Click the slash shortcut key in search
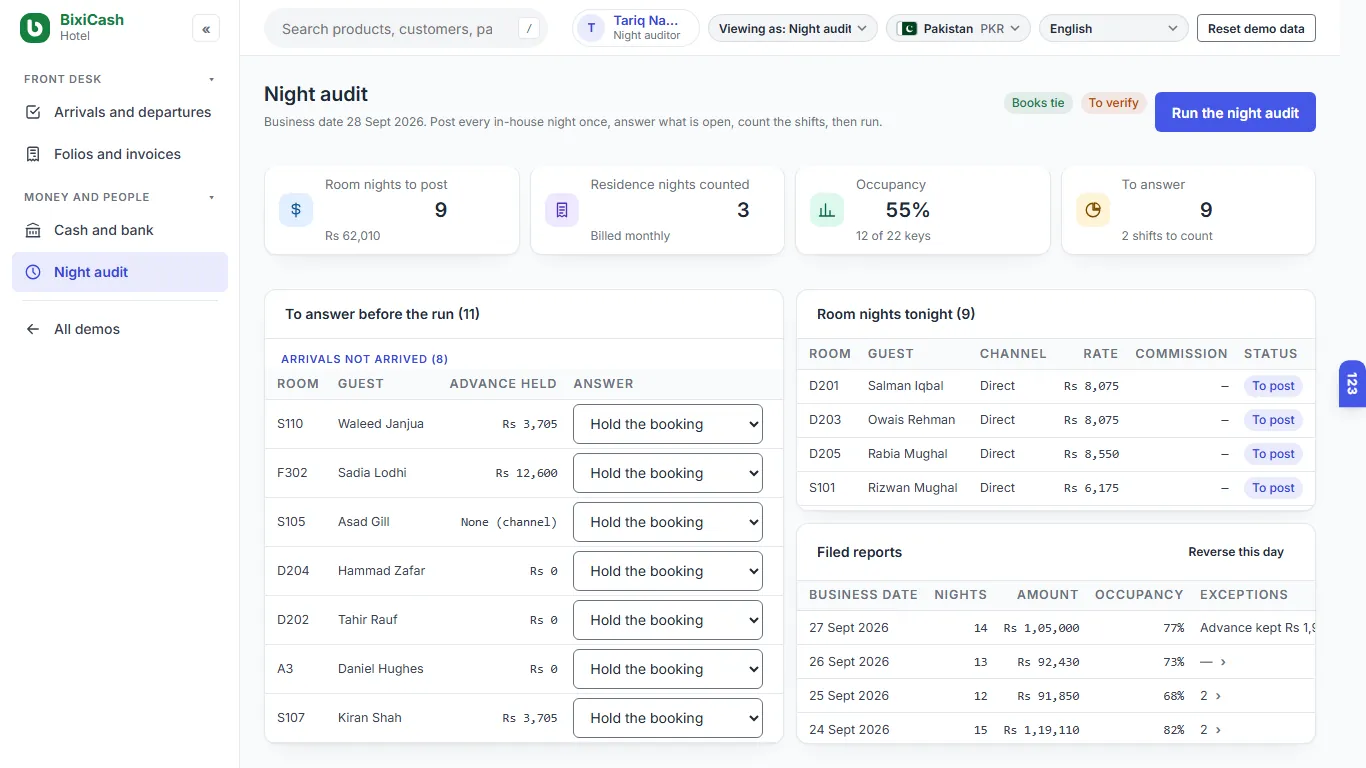This screenshot has width=1366, height=768. pyautogui.click(x=529, y=29)
